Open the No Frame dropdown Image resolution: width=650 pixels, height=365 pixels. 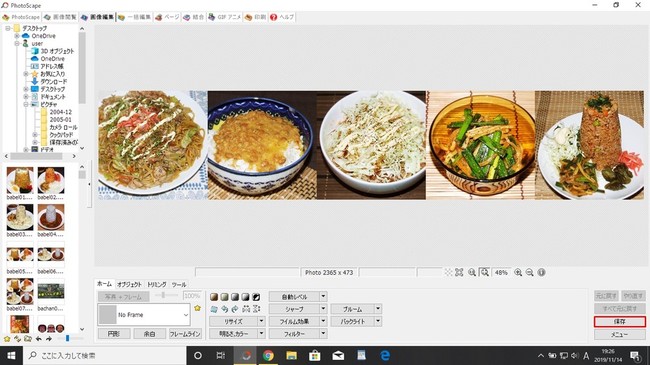[186, 315]
